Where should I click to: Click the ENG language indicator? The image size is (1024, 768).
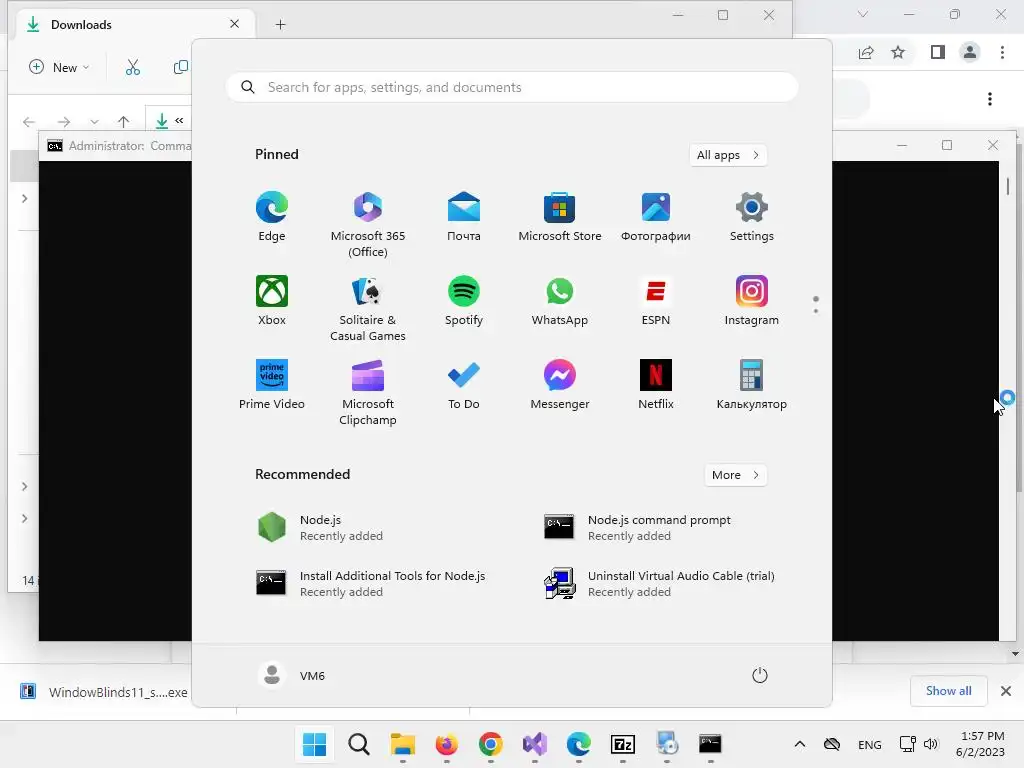pos(869,744)
